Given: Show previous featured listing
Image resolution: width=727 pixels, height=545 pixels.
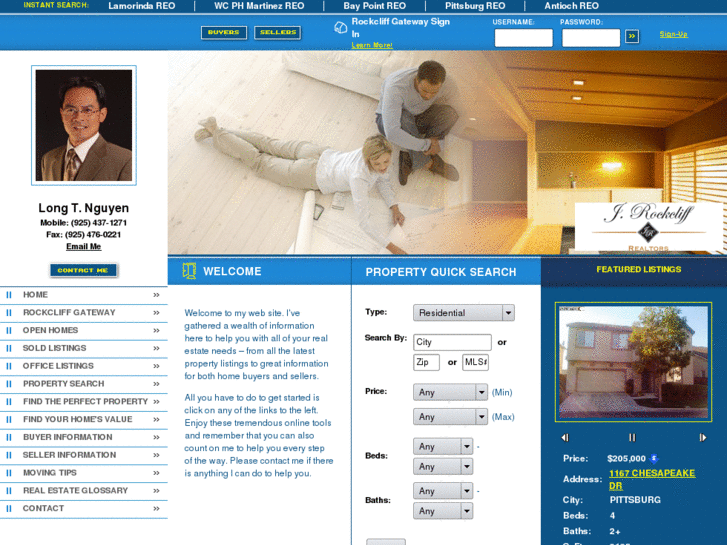Looking at the screenshot, I should [x=565, y=437].
